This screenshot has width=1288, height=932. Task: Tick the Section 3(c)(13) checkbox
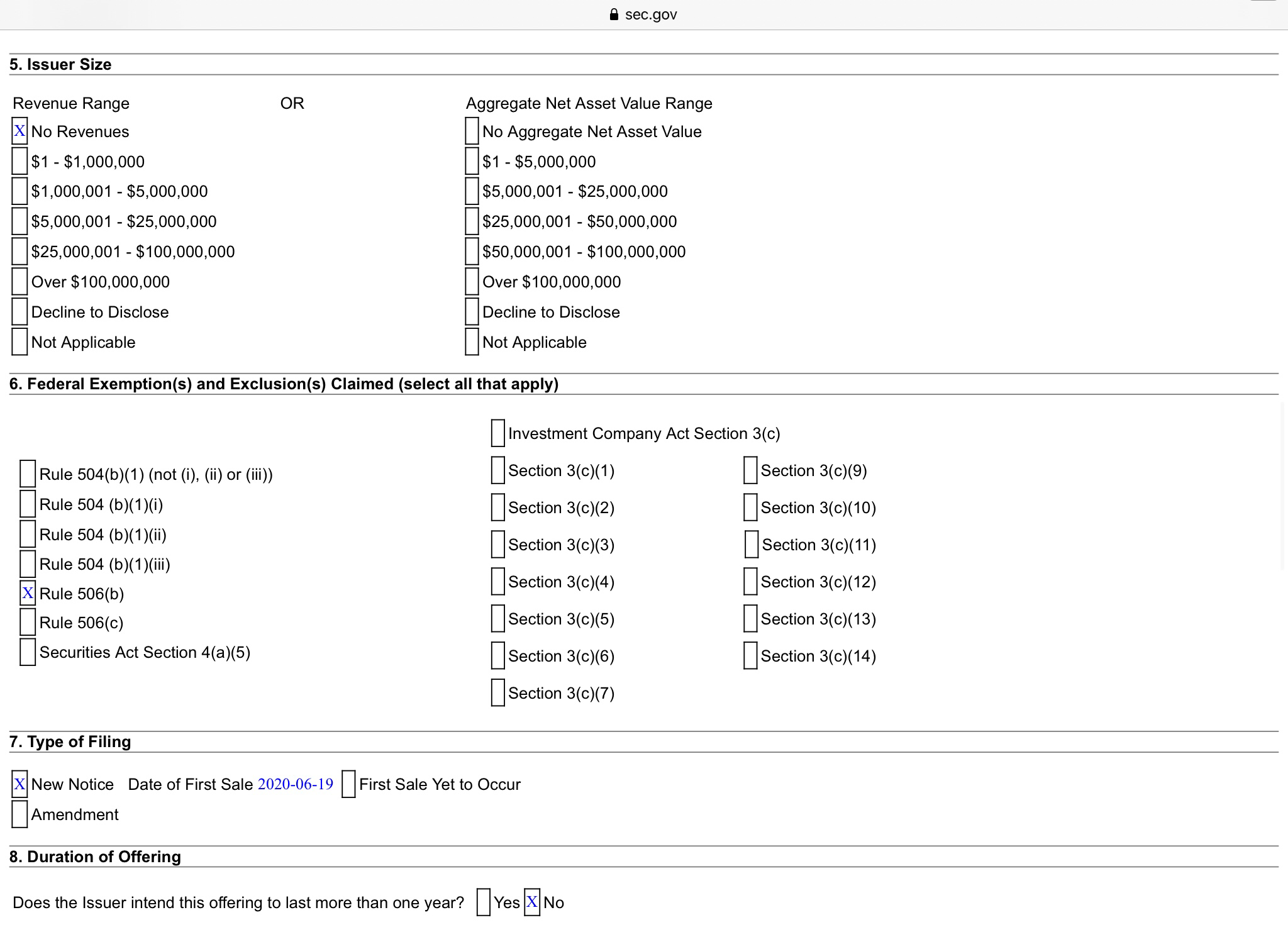[750, 618]
